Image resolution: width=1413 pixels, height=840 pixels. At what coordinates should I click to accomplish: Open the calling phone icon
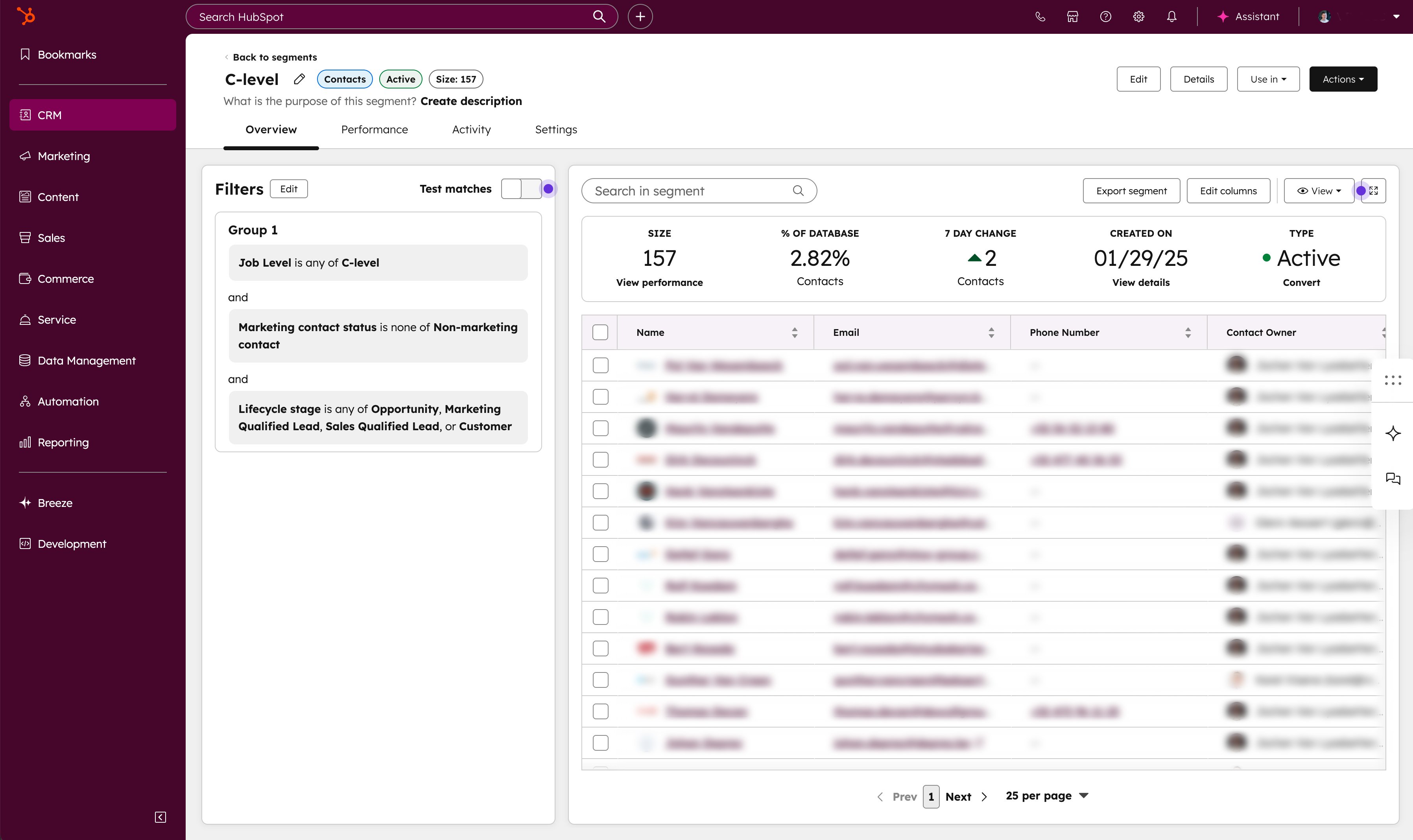[x=1040, y=17]
